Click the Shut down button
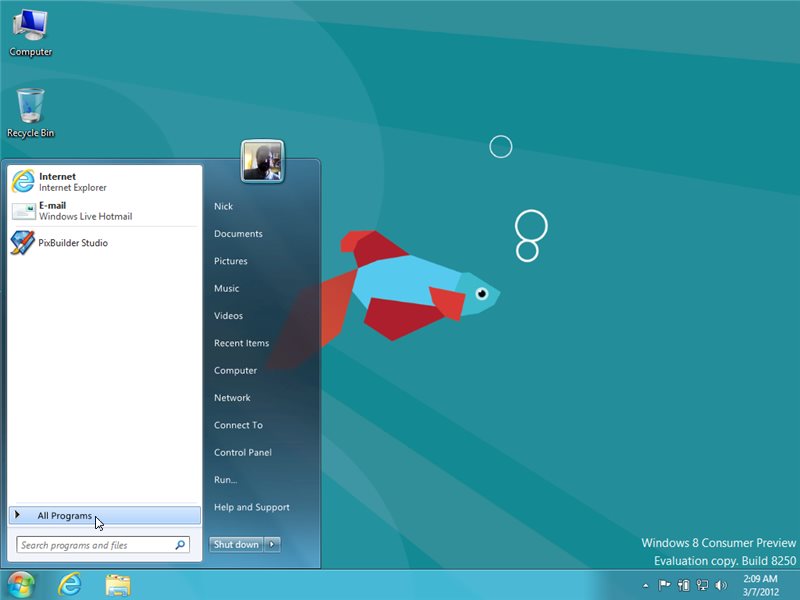 tap(237, 544)
